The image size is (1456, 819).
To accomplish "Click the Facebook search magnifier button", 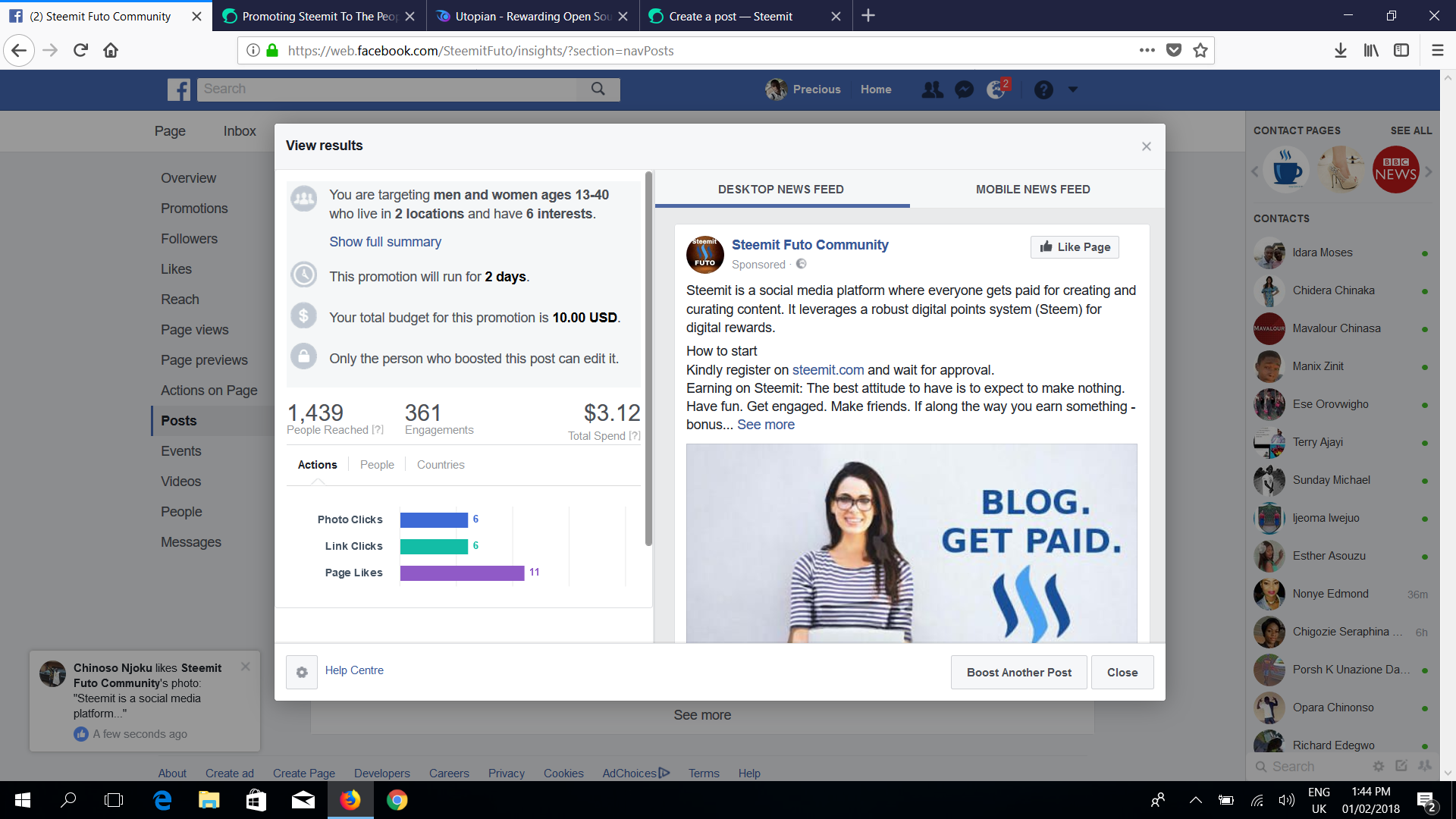I will [x=598, y=89].
